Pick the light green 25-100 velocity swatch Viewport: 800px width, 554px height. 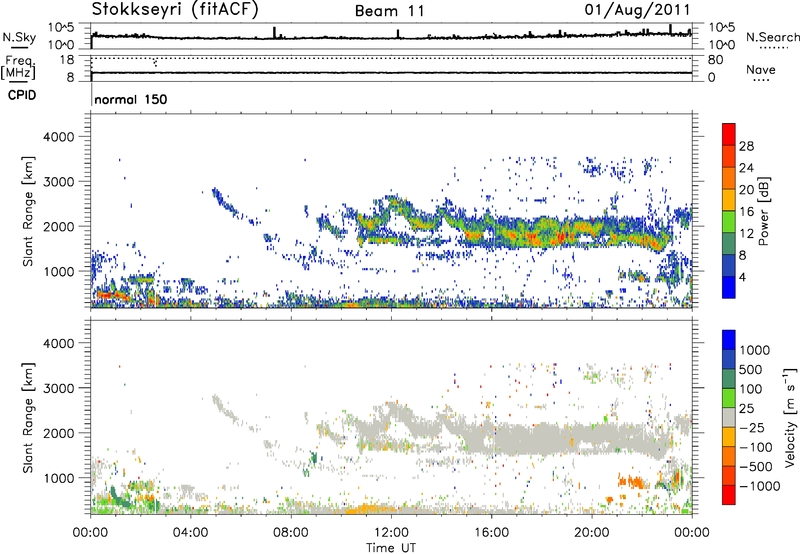(729, 398)
